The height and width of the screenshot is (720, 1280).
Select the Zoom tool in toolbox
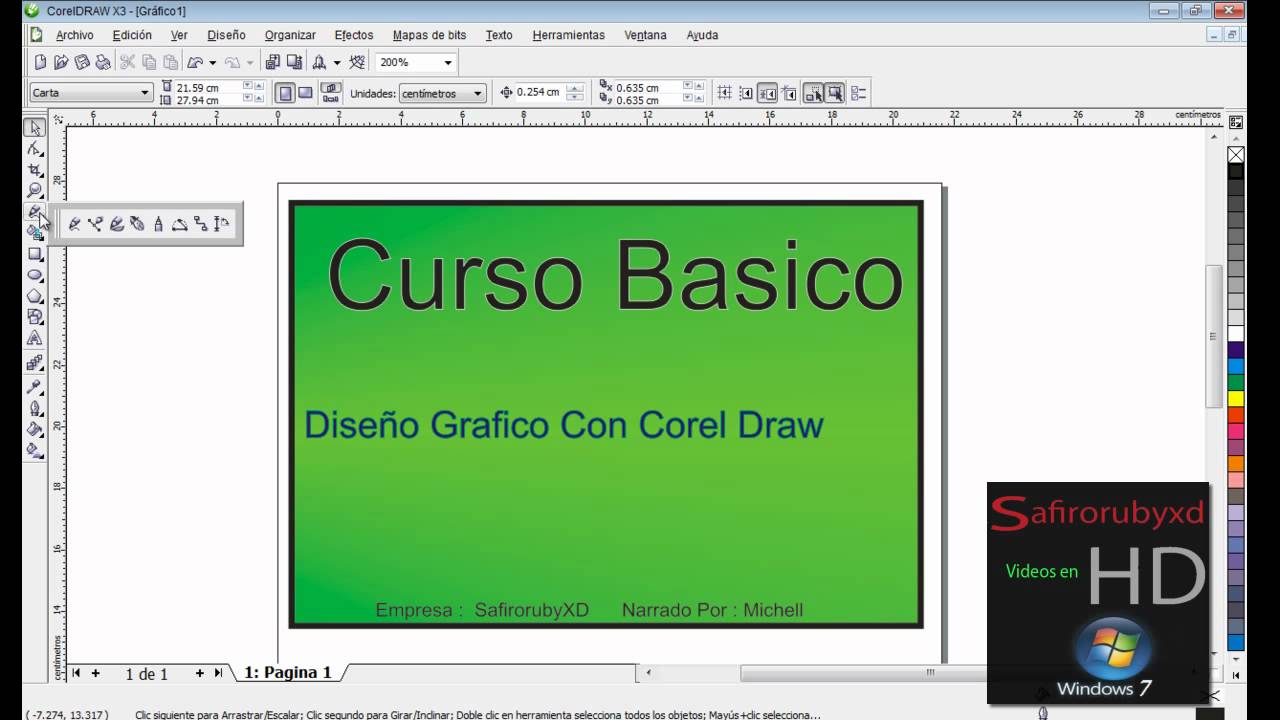35,190
